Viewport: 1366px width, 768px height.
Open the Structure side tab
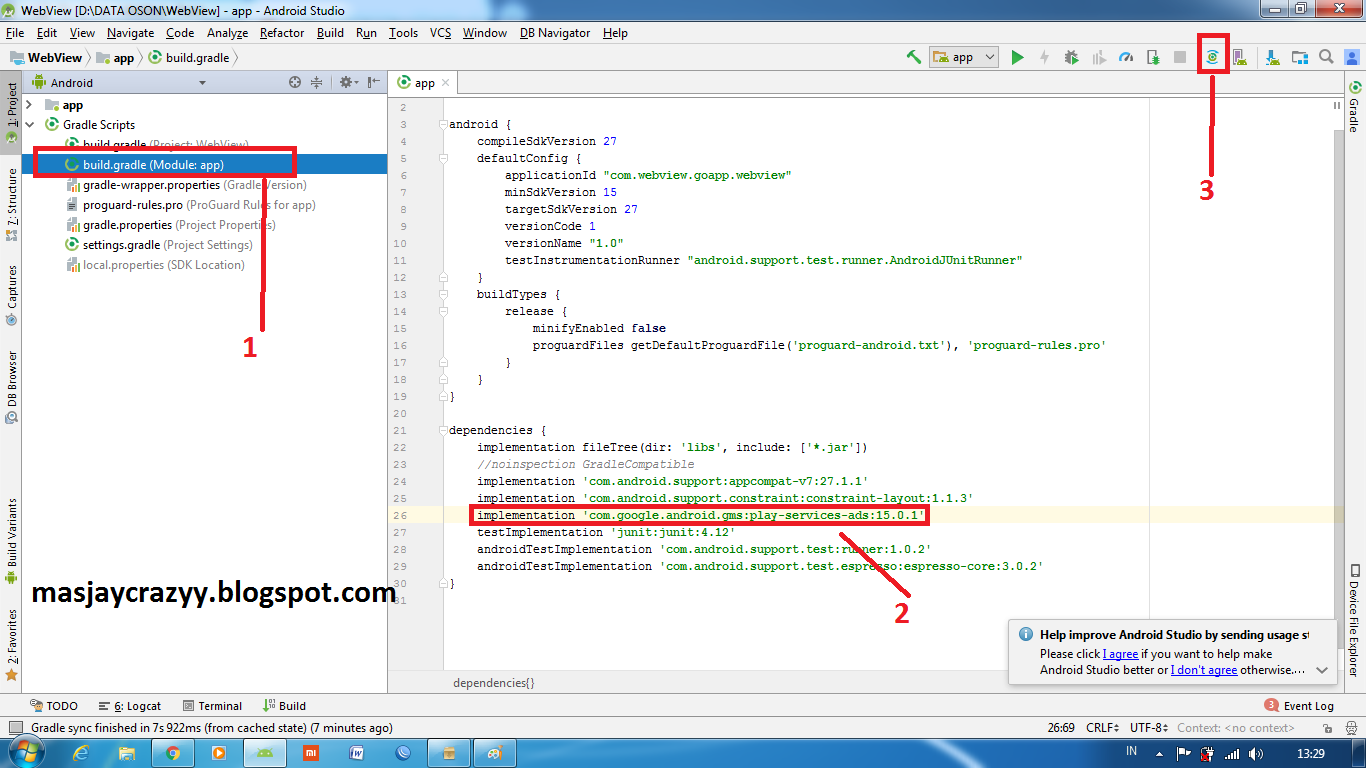(x=11, y=205)
